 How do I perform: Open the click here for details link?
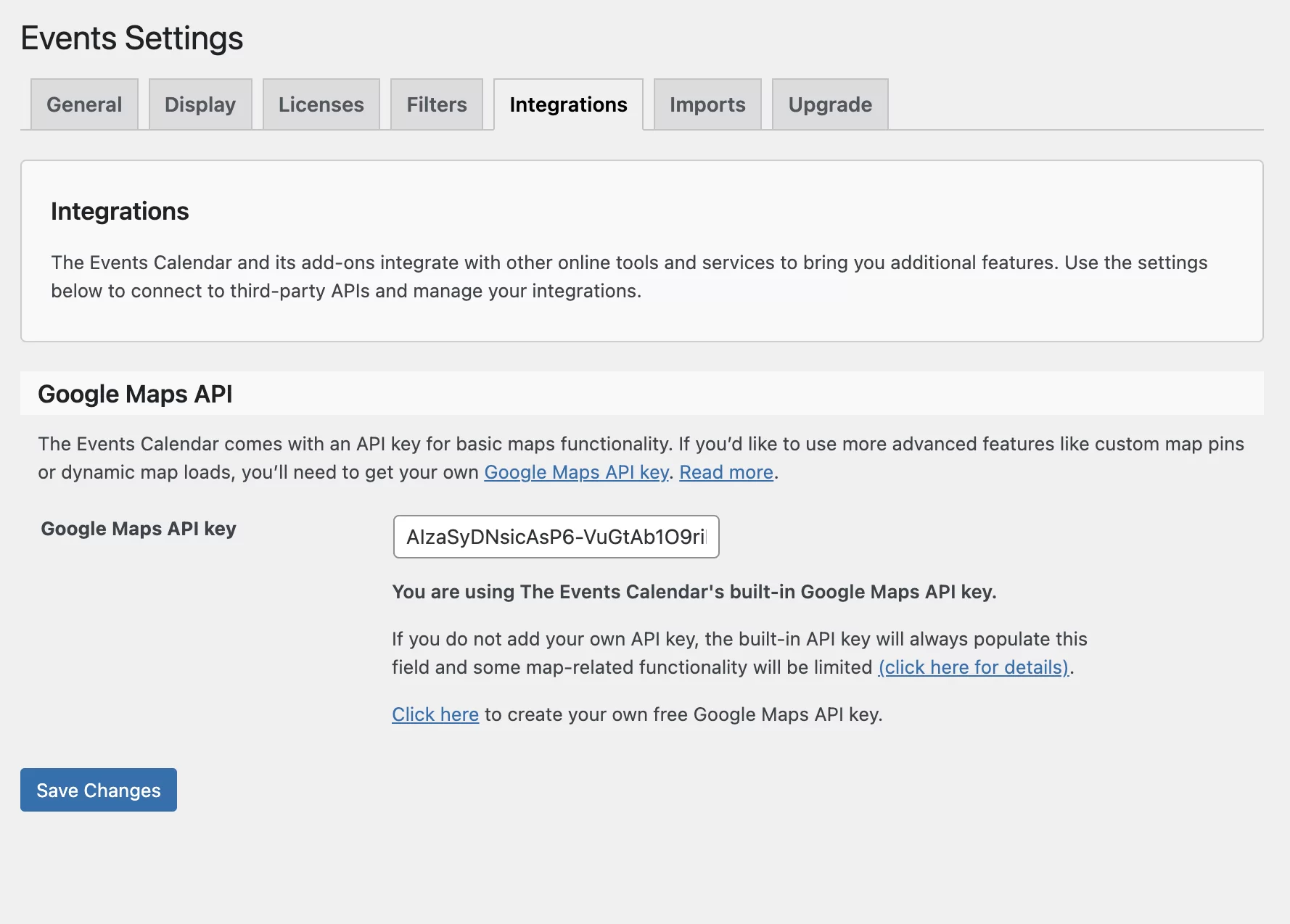pos(974,667)
